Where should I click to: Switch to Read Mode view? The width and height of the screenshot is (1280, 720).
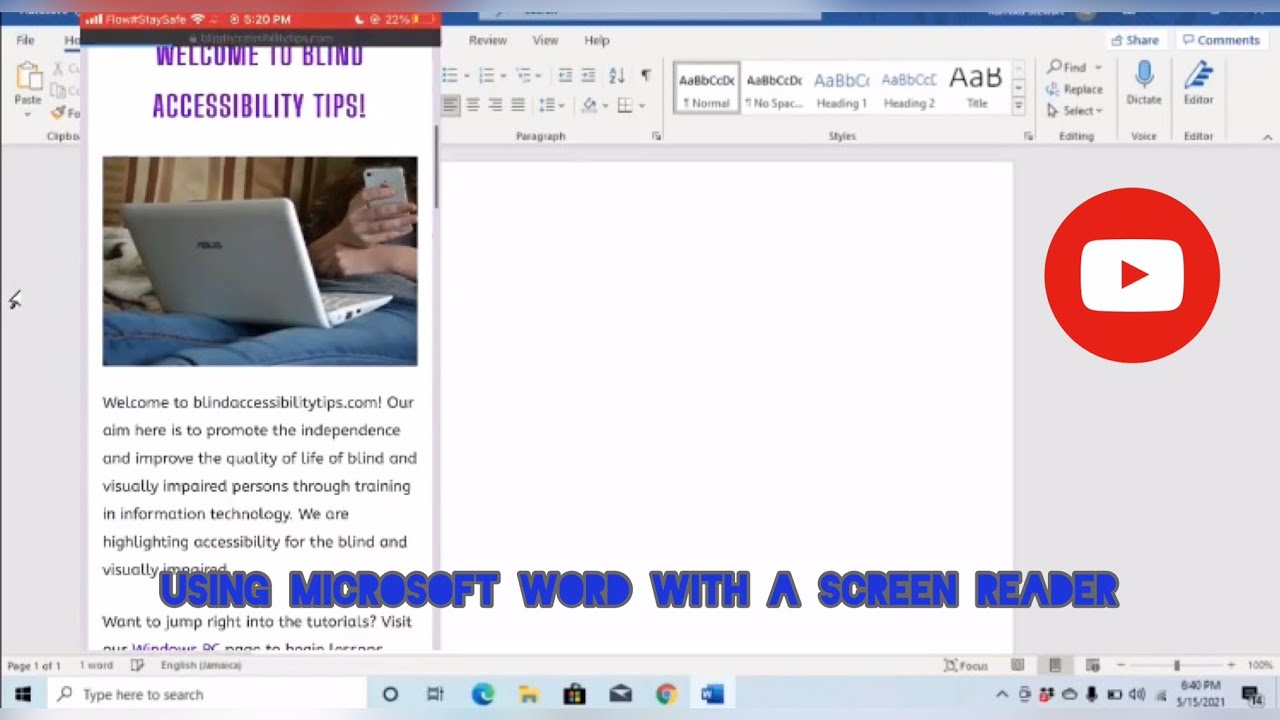tap(1017, 665)
